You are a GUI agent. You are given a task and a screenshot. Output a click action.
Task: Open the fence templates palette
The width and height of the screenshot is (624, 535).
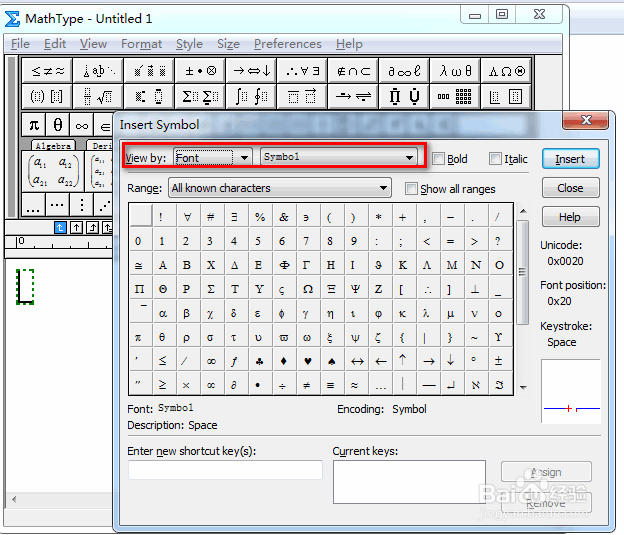tap(47, 96)
